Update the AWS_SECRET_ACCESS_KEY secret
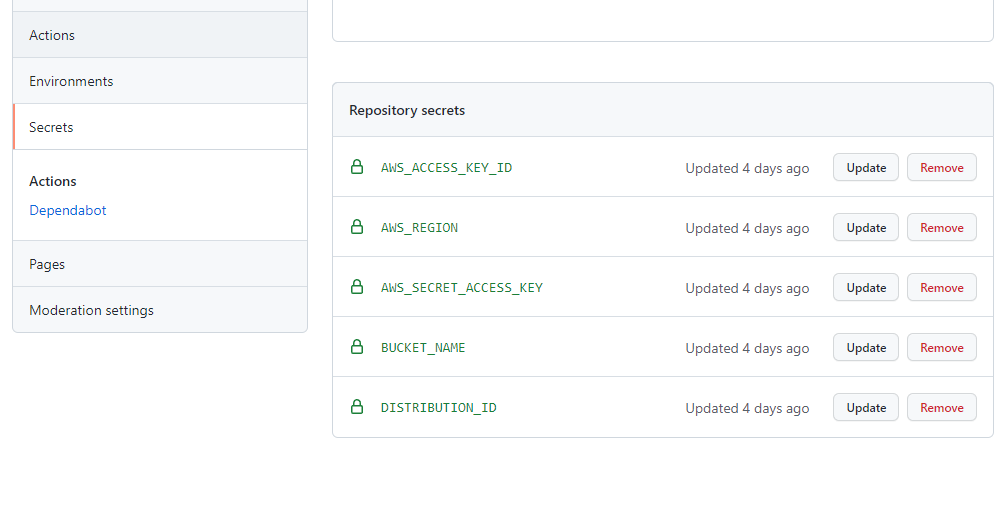 tap(866, 288)
